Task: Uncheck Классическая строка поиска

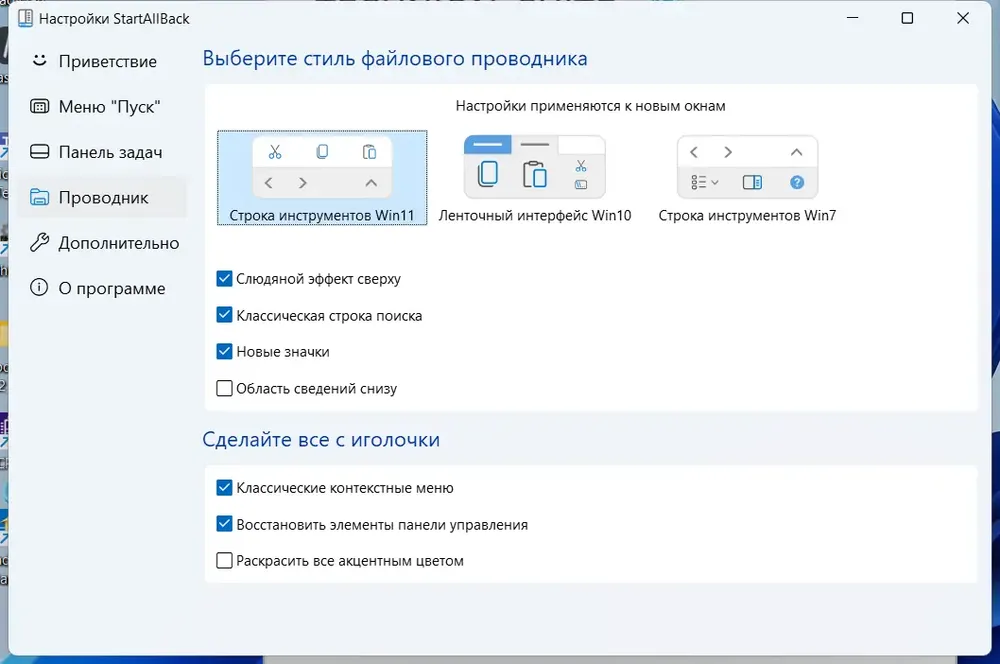Action: (224, 315)
